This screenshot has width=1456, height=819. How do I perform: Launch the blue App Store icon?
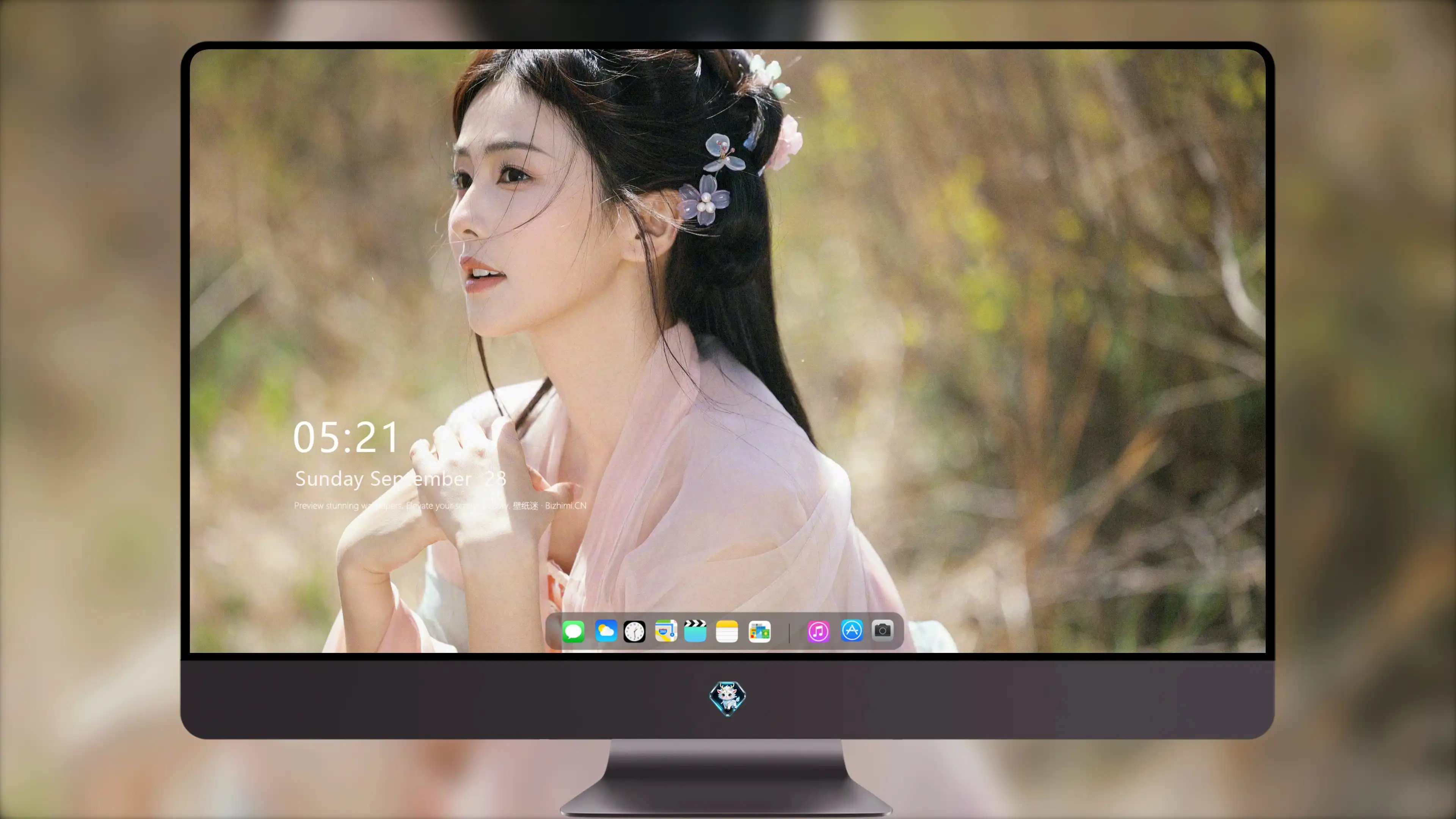click(x=852, y=630)
